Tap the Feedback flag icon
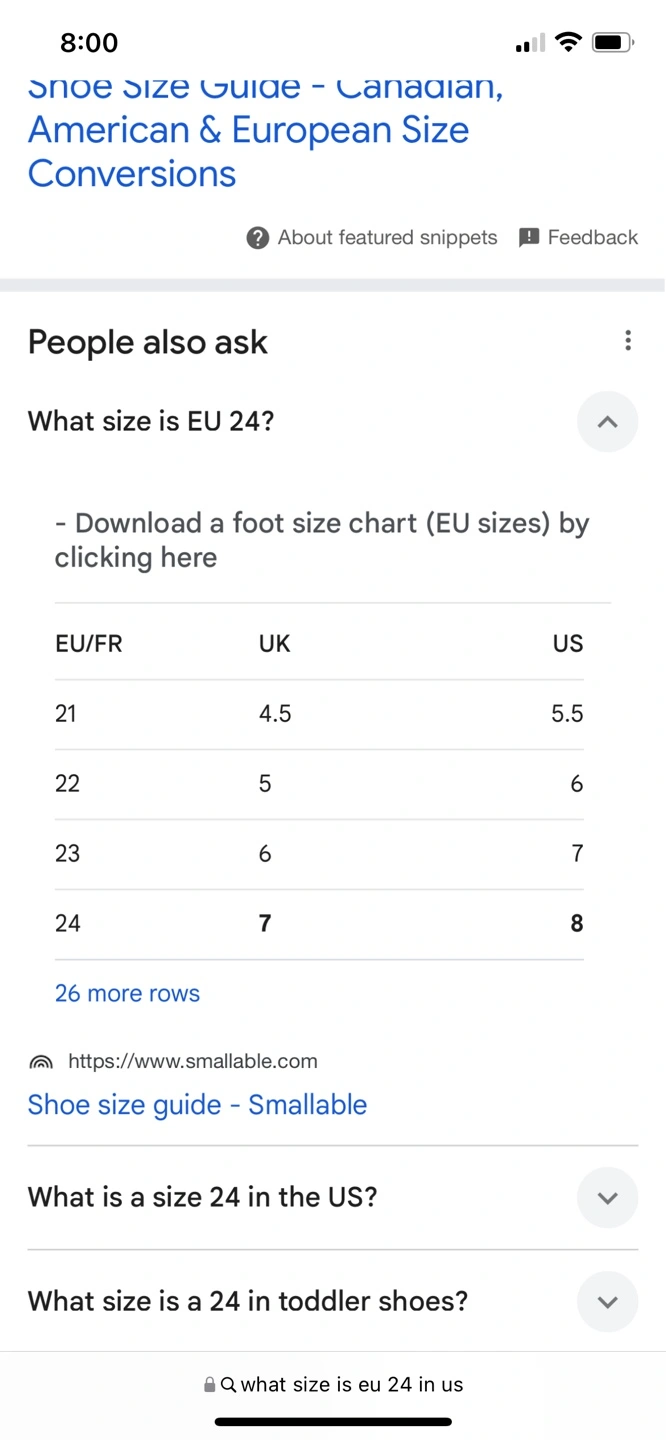Image resolution: width=666 pixels, height=1440 pixels. [529, 238]
